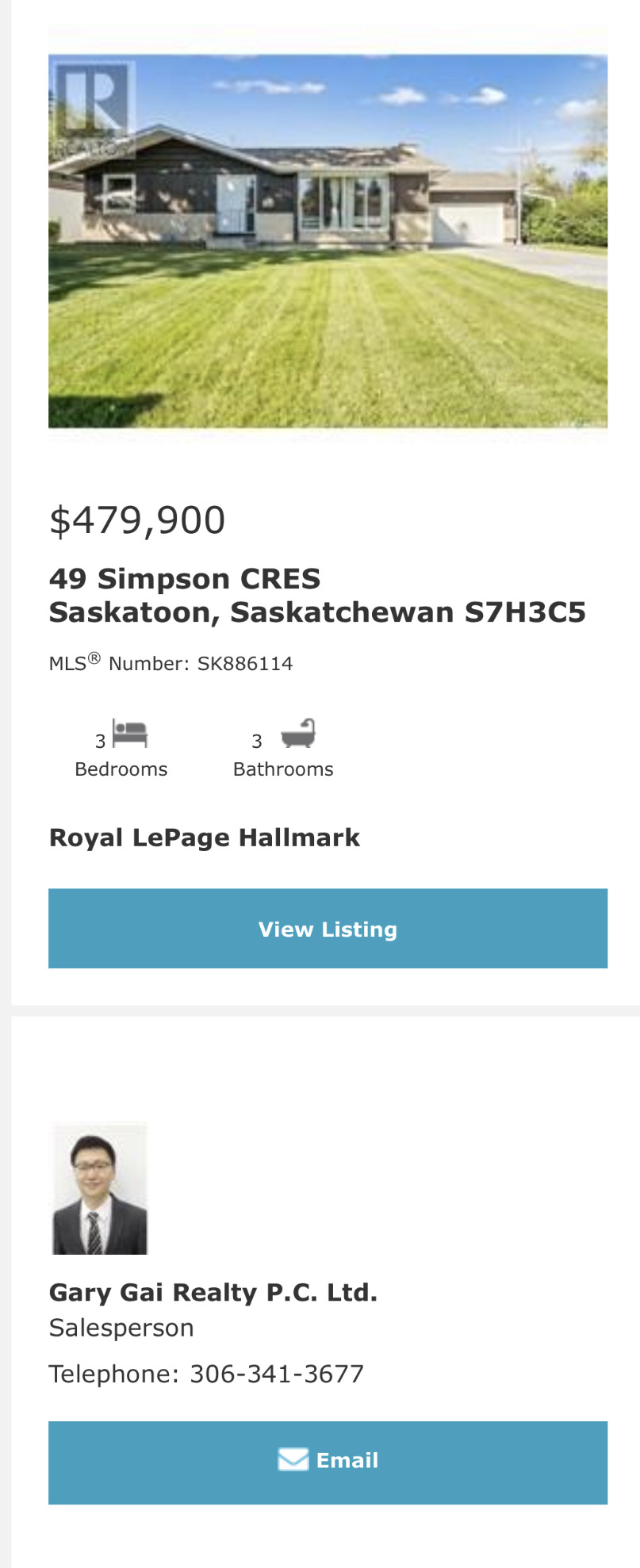Viewport: 640px width, 1568px height.
Task: Click the 49 Simpson CRES address
Action: click(x=185, y=579)
